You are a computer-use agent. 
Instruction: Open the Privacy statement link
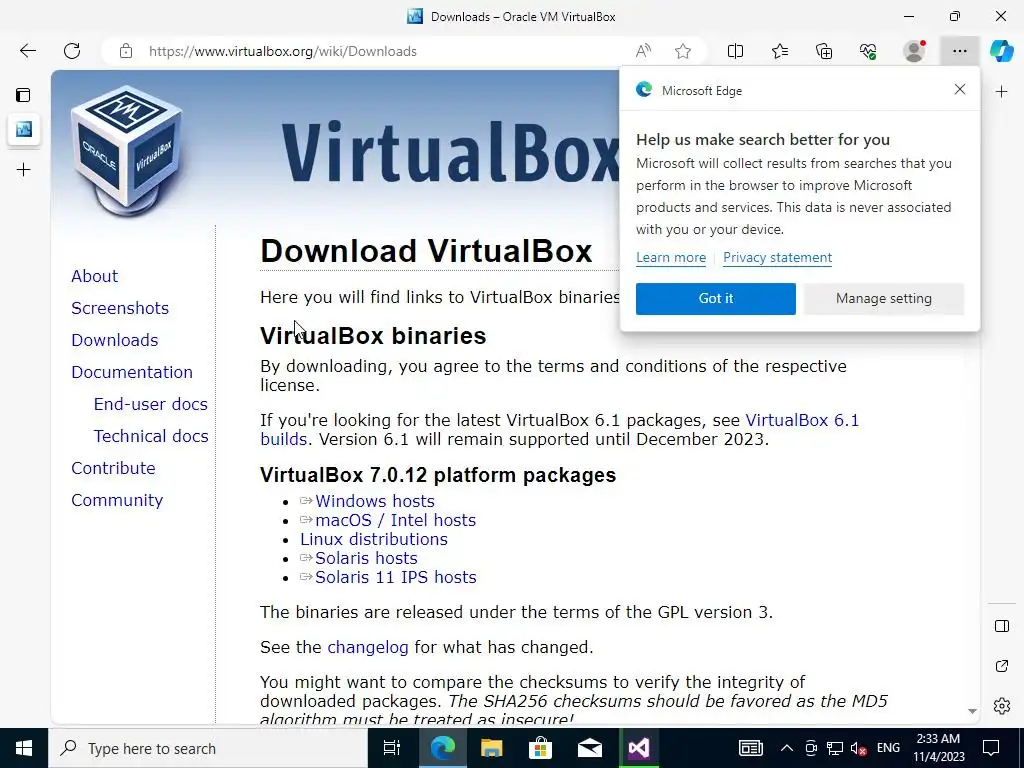pos(777,257)
